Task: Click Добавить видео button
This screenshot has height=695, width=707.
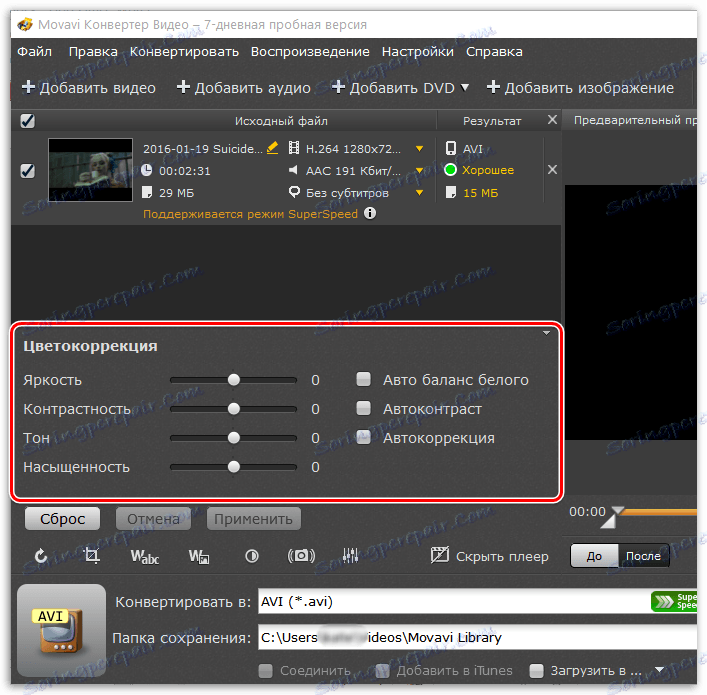Action: (89, 87)
